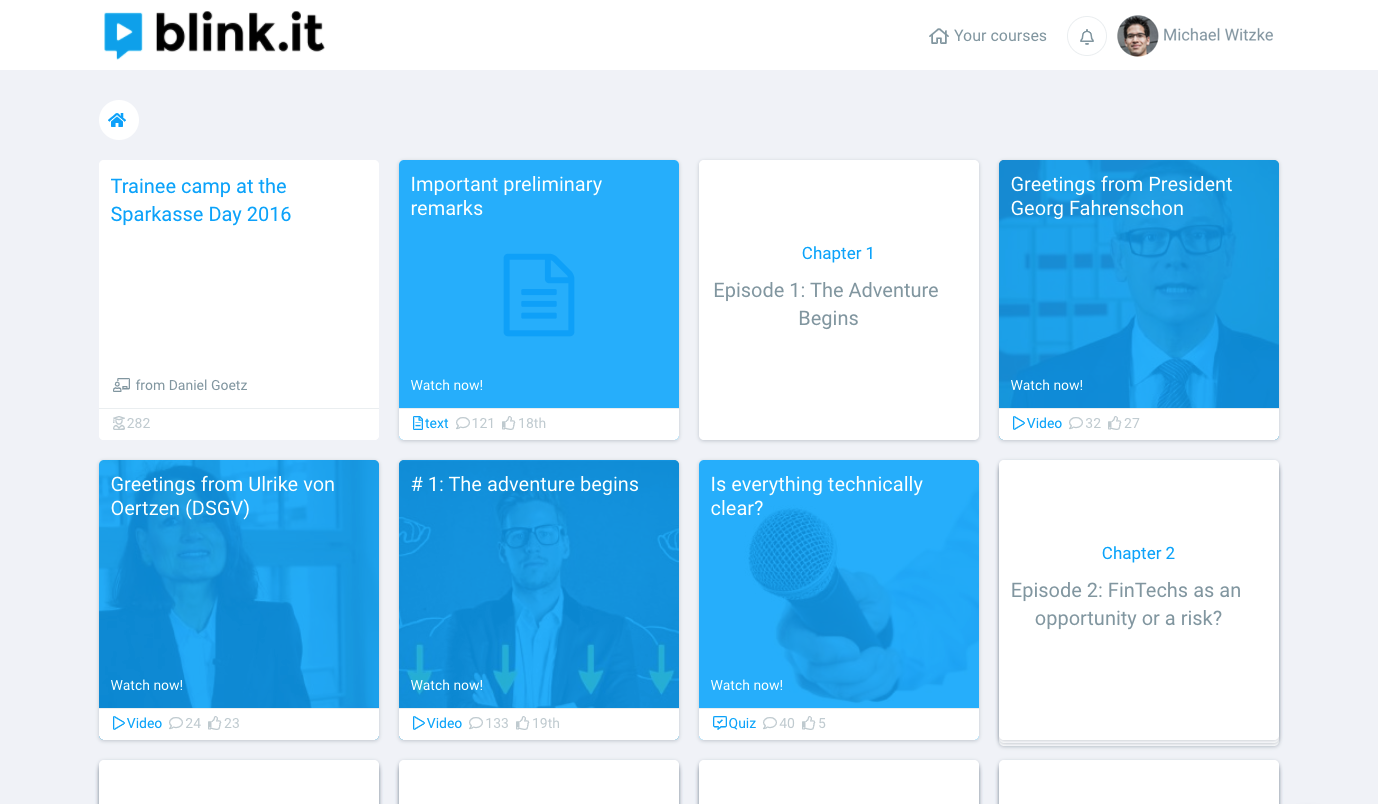Click comment icon showing 24

pyautogui.click(x=175, y=723)
